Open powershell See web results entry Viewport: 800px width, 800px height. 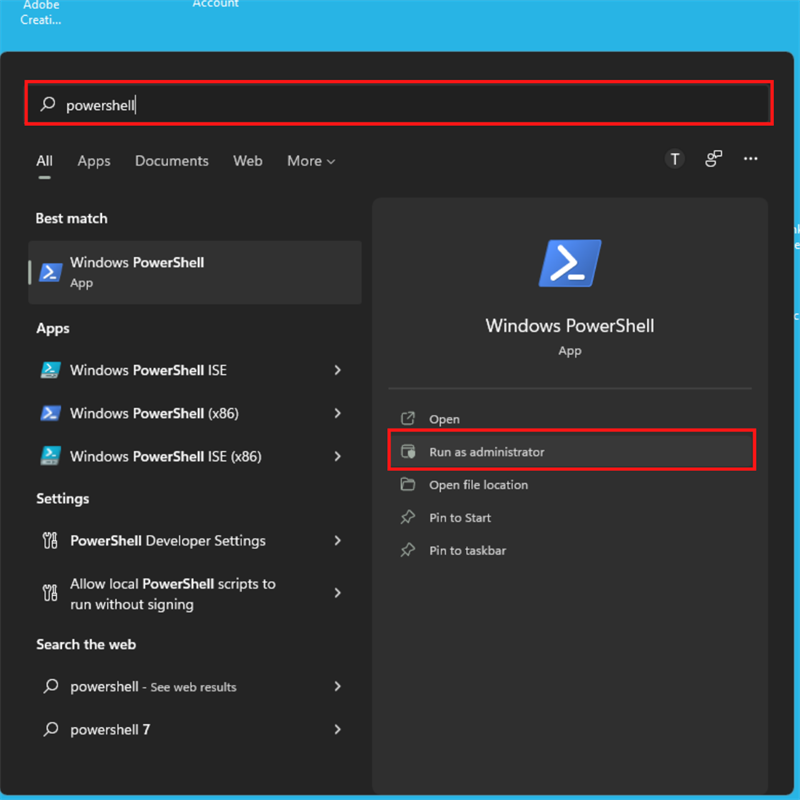point(195,687)
